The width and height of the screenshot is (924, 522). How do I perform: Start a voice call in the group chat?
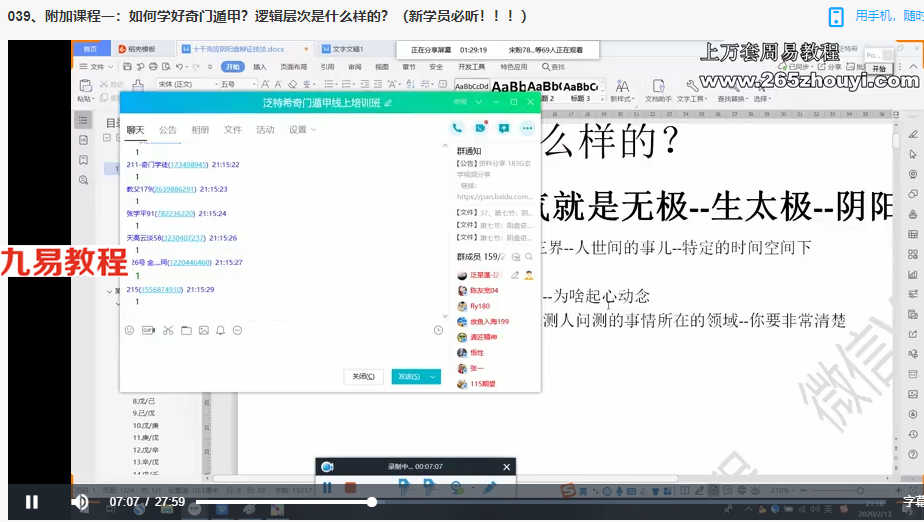point(457,128)
